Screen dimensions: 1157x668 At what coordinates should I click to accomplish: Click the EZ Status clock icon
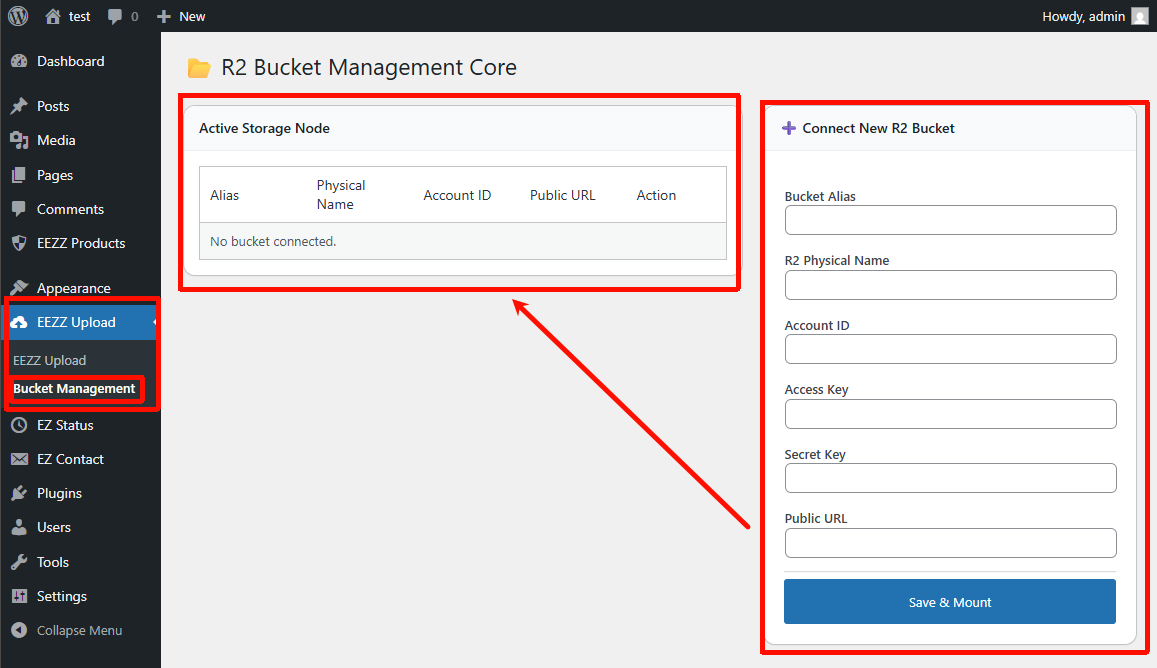point(19,425)
